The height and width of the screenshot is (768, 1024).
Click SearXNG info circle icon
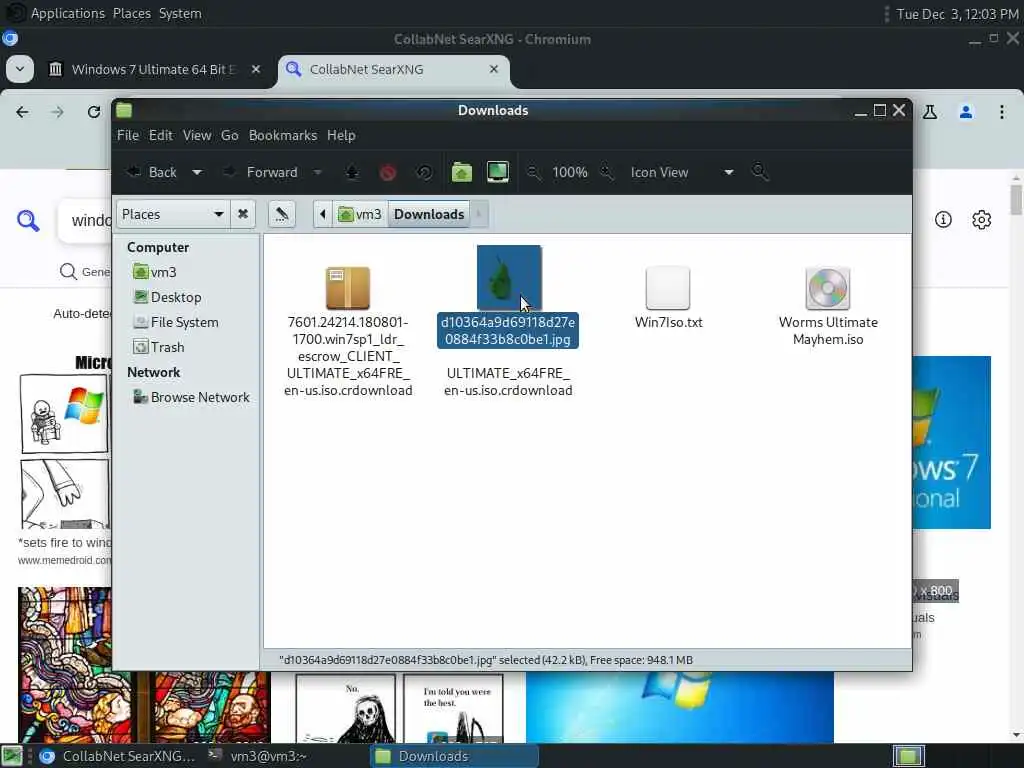coord(943,219)
